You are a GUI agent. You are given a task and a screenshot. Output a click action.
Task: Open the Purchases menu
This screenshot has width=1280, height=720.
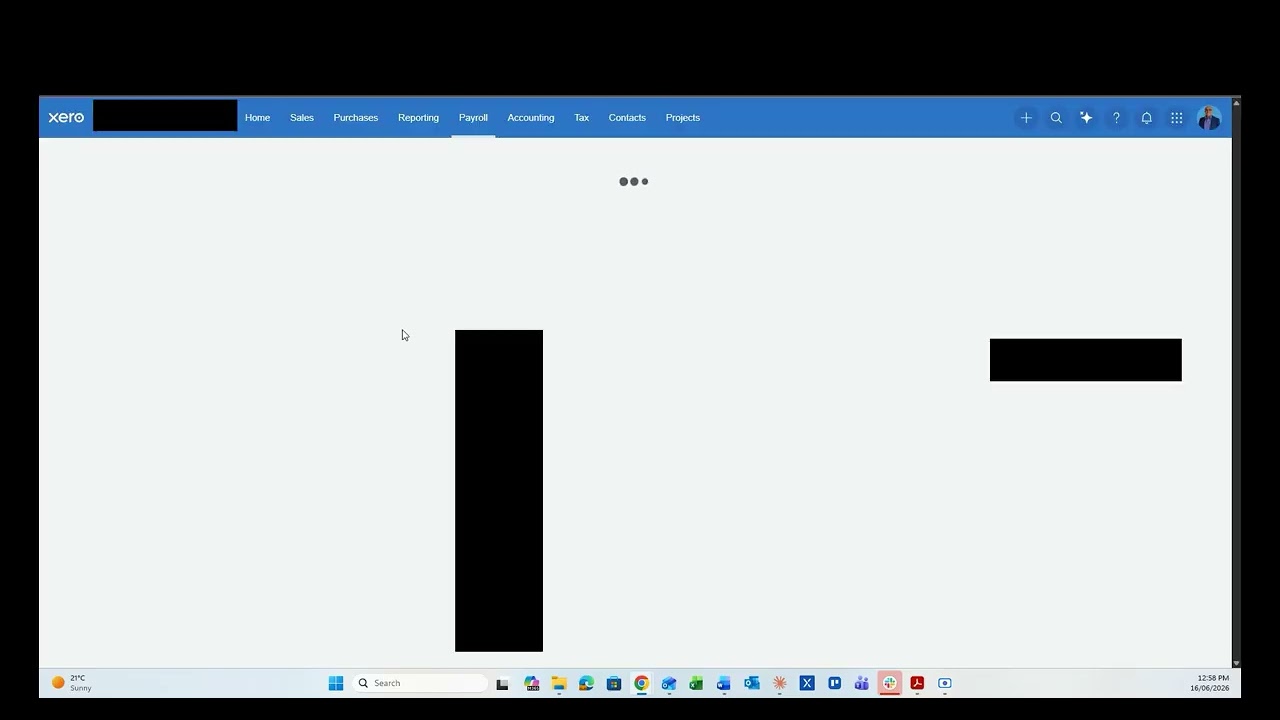pyautogui.click(x=355, y=117)
